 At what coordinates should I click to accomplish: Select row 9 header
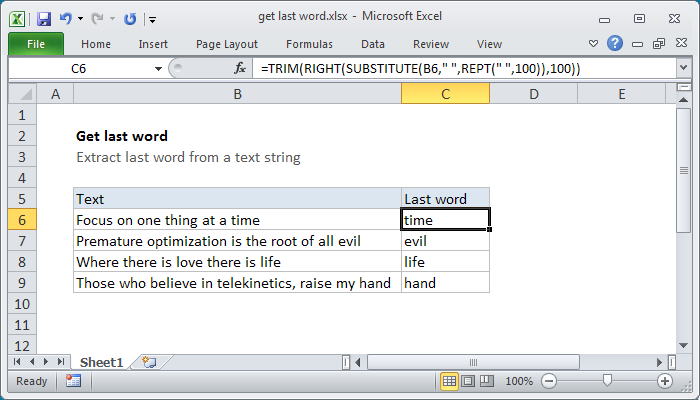[22, 283]
